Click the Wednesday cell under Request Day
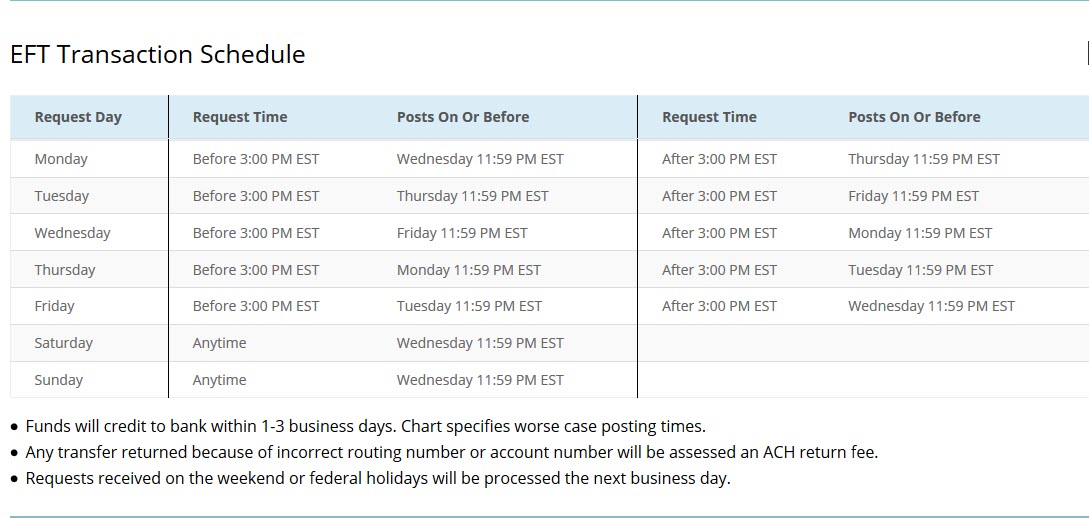 [72, 233]
